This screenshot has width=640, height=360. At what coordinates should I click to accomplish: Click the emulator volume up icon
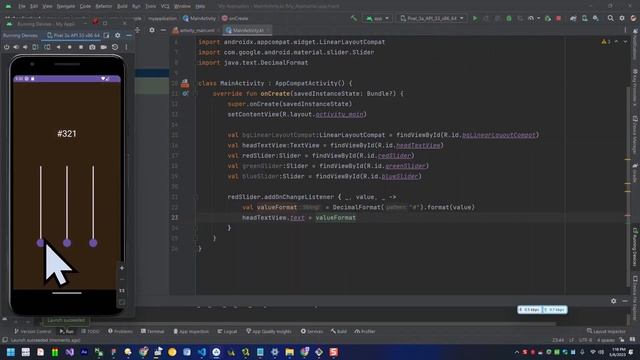point(16,47)
